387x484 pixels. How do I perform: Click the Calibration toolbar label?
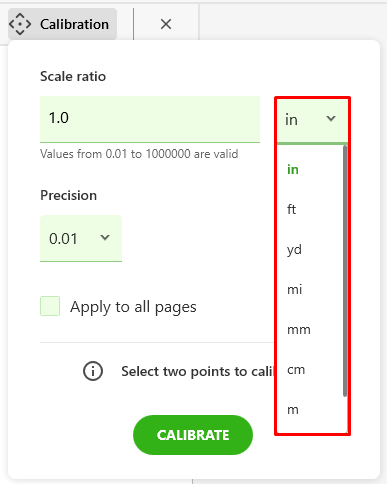click(74, 24)
